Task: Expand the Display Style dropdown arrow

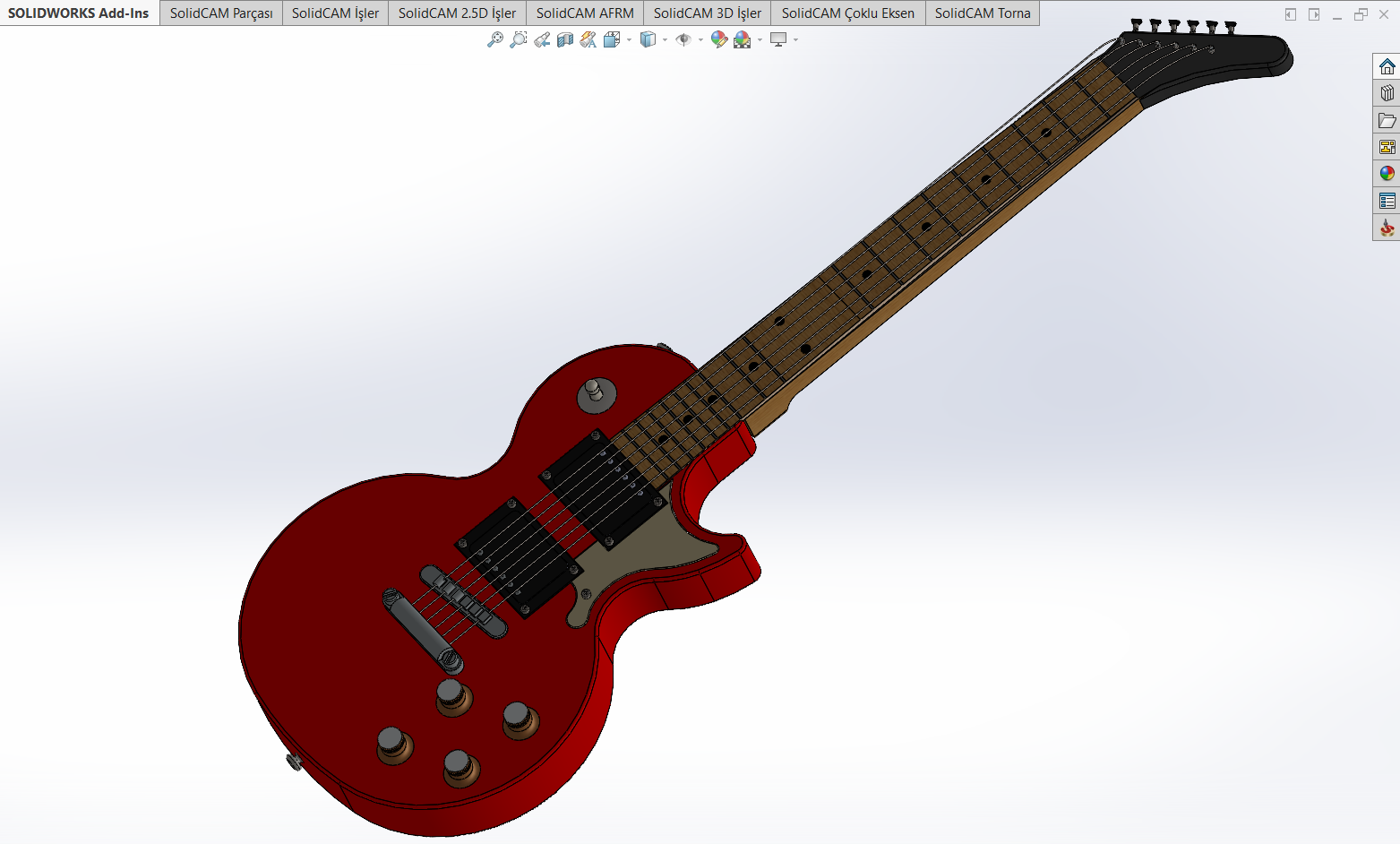Action: (x=665, y=39)
